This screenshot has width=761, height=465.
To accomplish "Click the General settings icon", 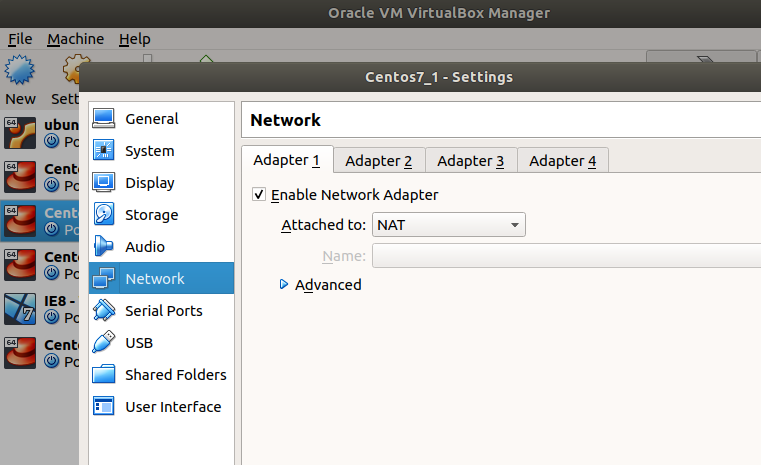I will click(104, 119).
